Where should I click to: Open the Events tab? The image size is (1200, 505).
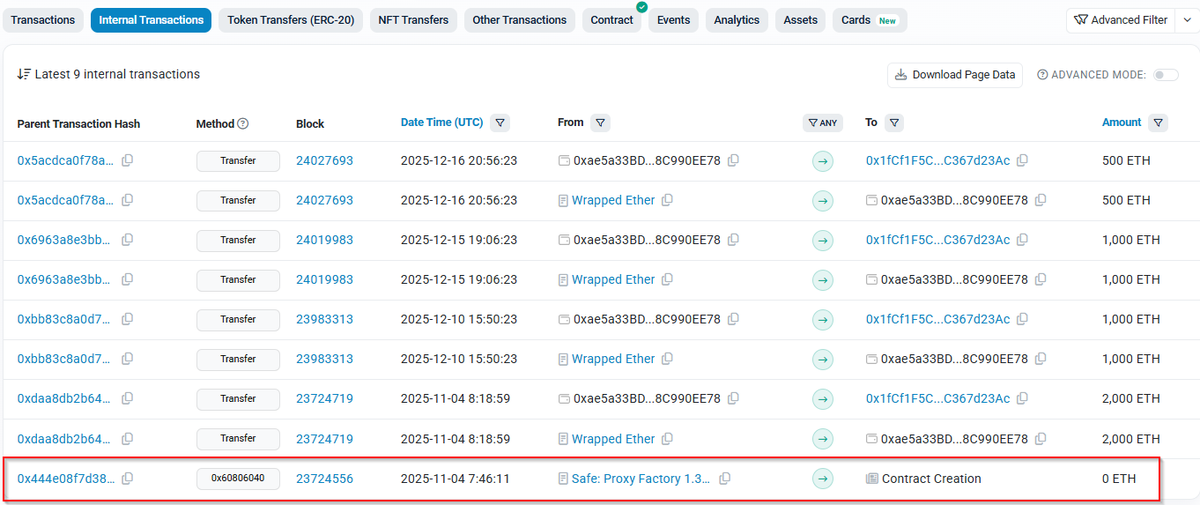click(674, 20)
